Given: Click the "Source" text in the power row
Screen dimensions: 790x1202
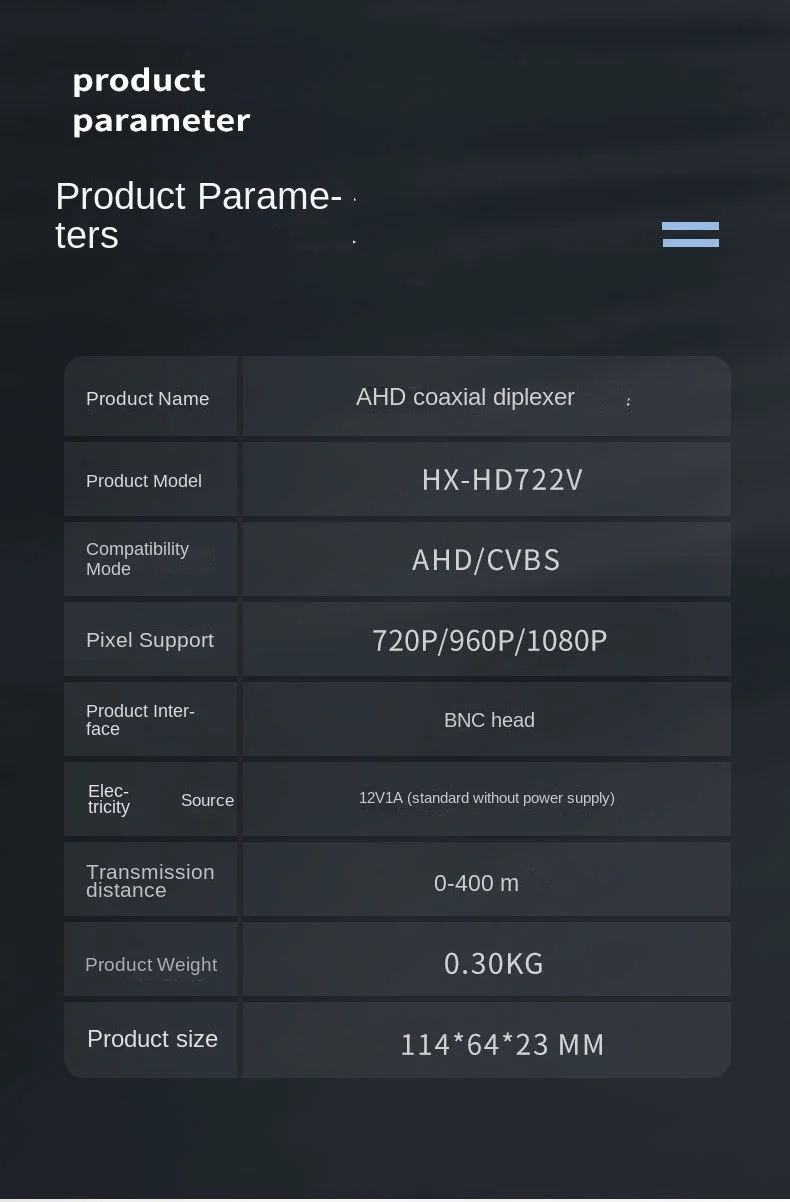Looking at the screenshot, I should (x=207, y=800).
